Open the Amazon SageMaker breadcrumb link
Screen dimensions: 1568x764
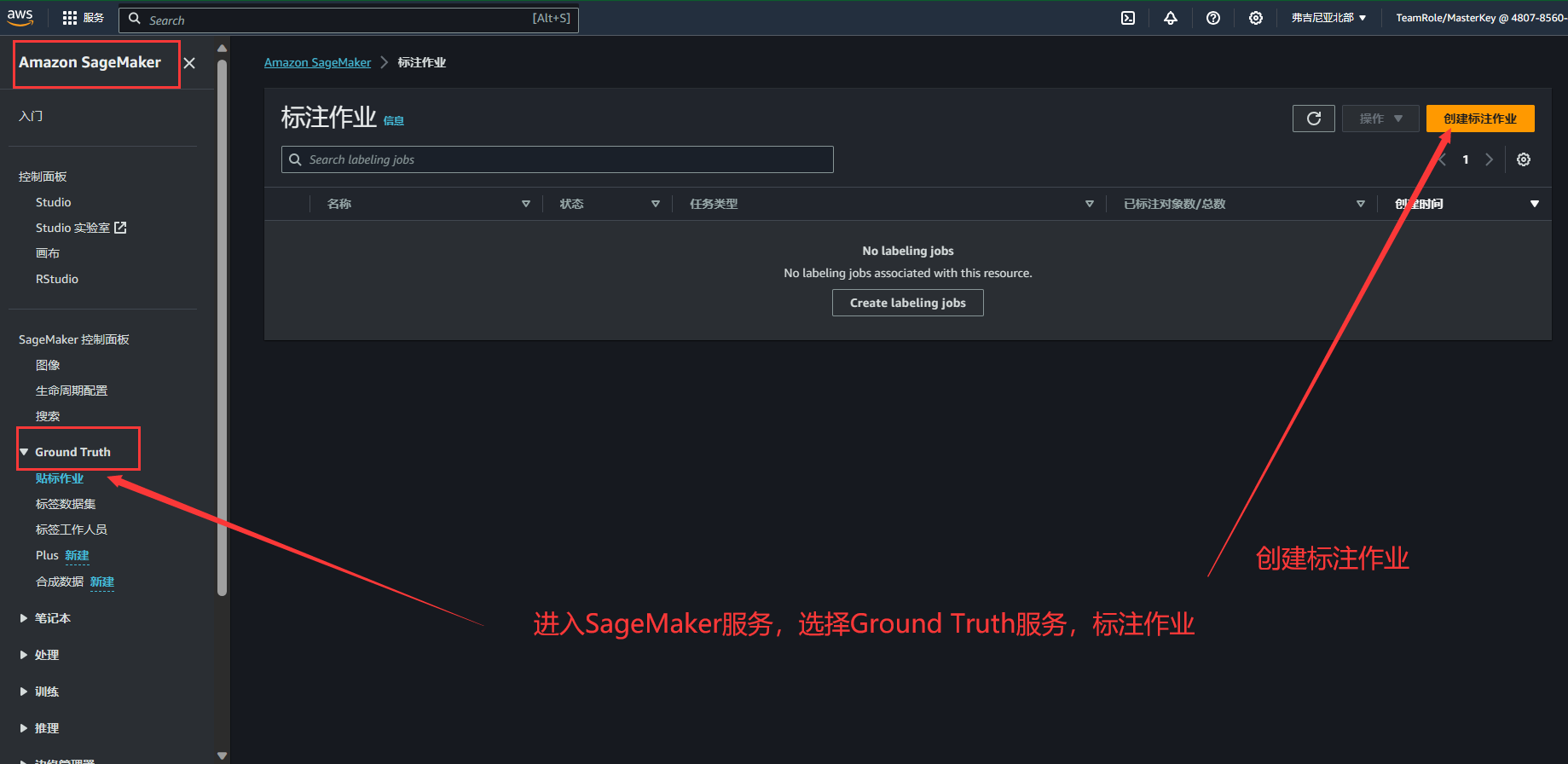coord(317,62)
